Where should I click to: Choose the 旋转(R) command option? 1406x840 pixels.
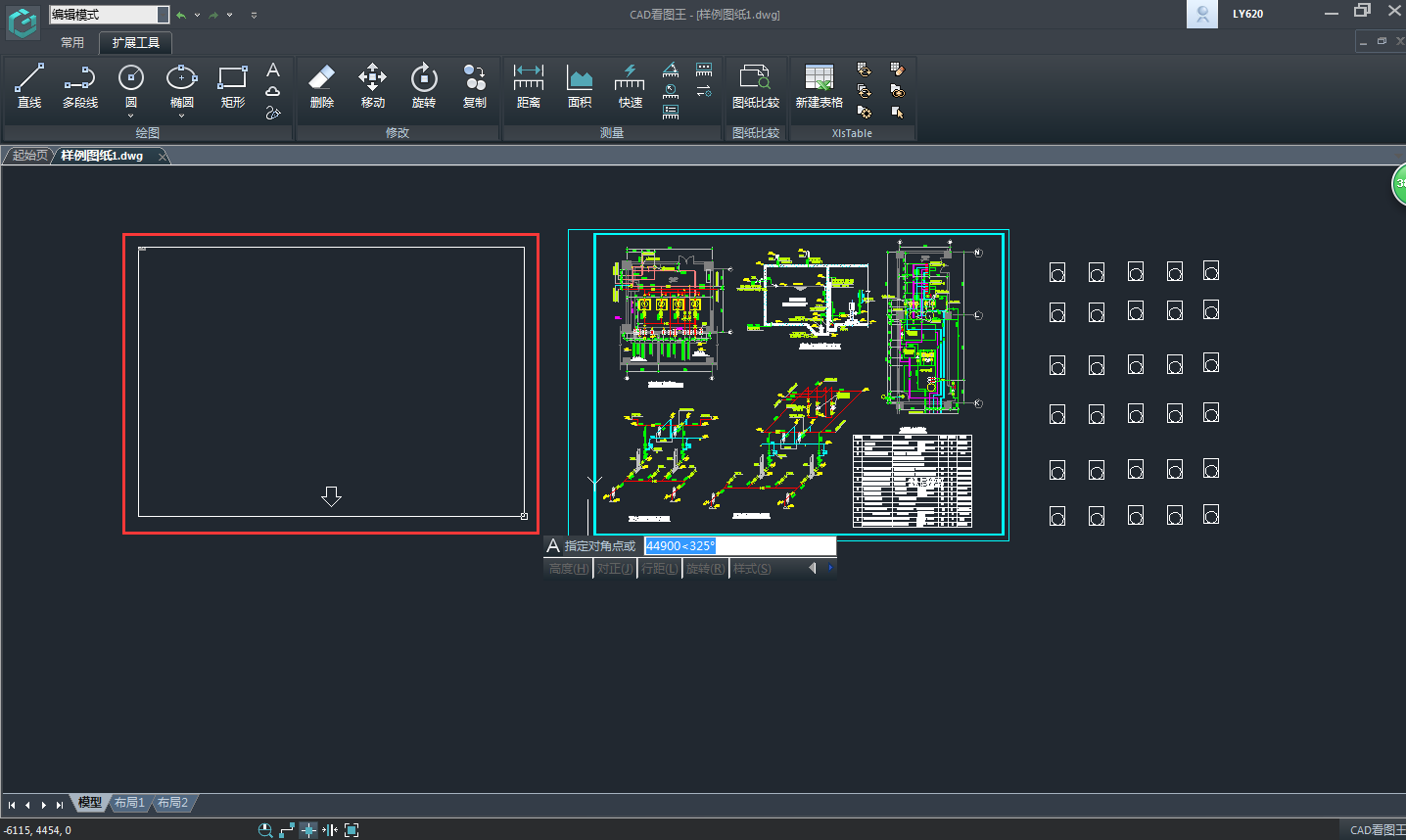point(705,569)
